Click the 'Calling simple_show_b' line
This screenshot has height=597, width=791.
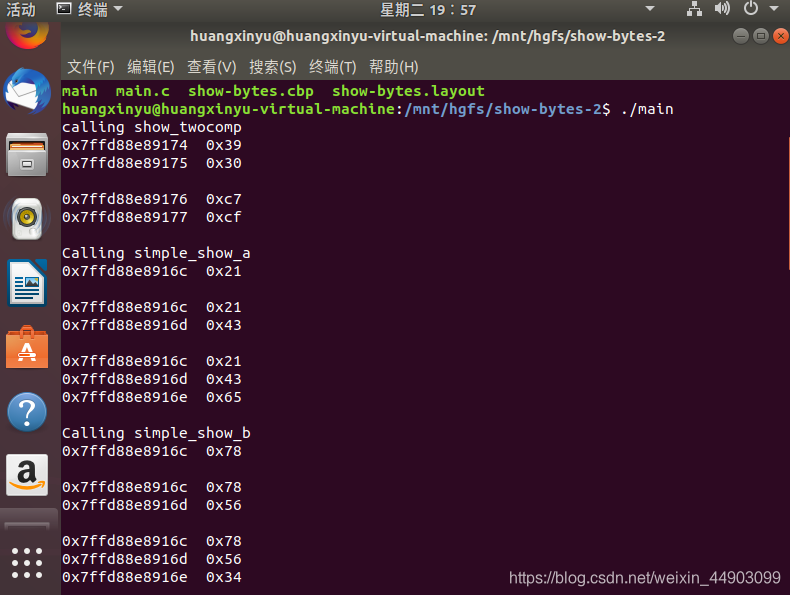[156, 433]
